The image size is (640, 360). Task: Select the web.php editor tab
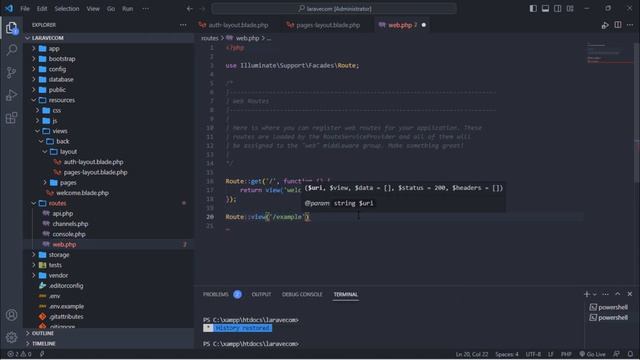(403, 25)
